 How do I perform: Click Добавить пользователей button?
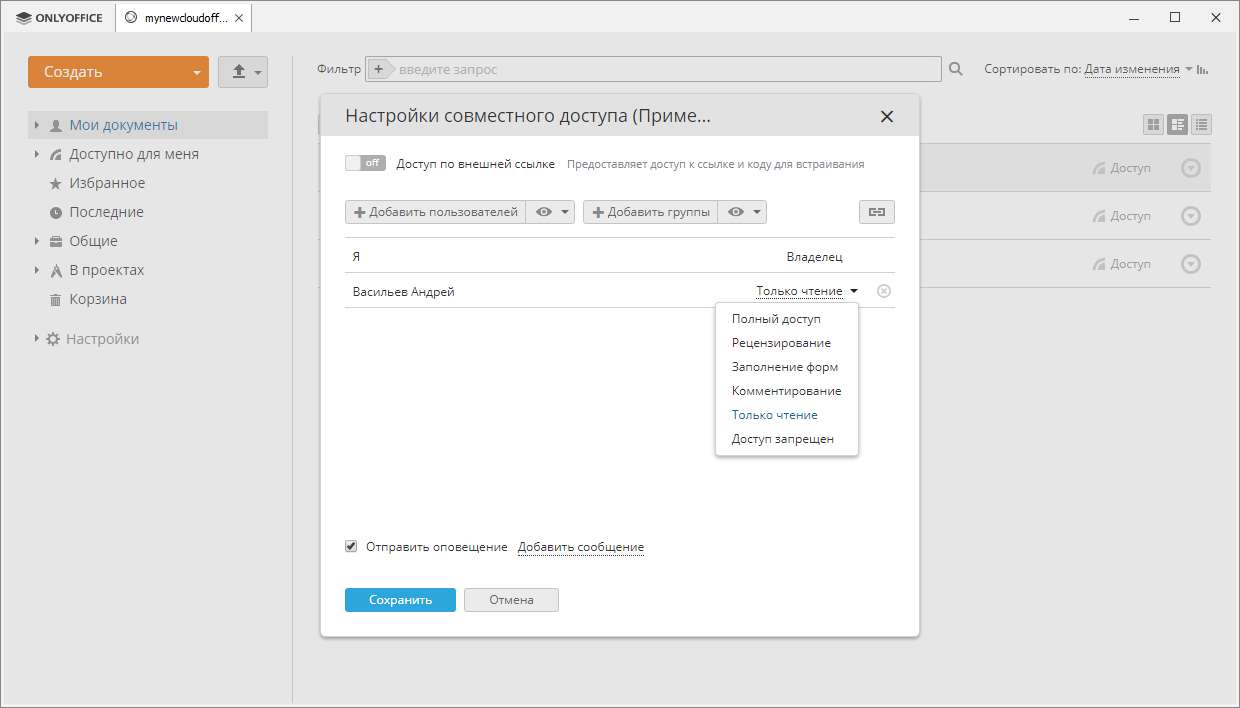pos(435,212)
